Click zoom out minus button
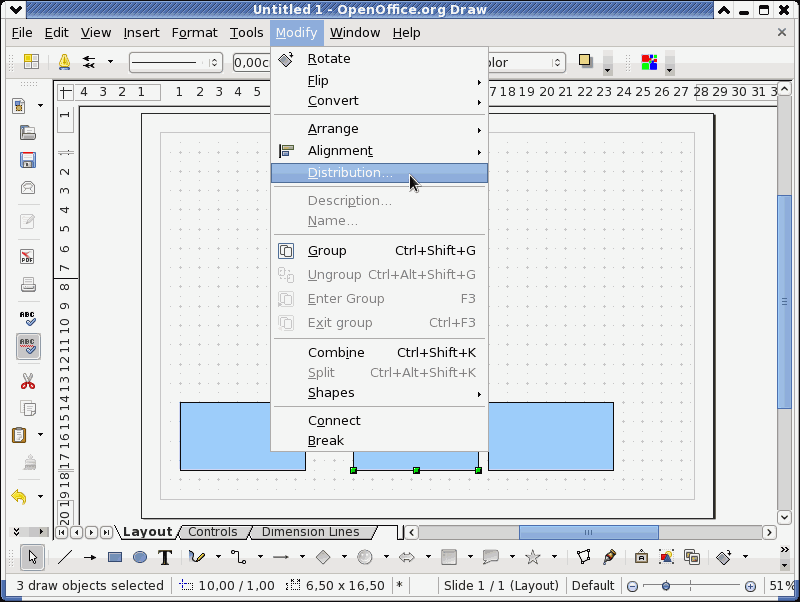800x602 pixels. pos(632,586)
